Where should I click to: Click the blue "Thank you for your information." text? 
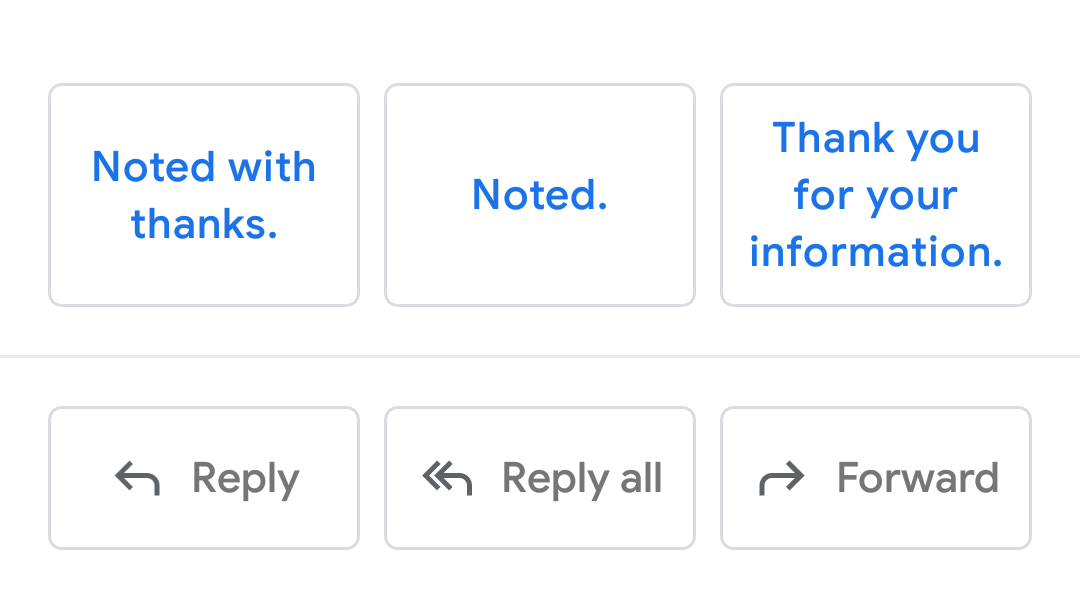876,195
